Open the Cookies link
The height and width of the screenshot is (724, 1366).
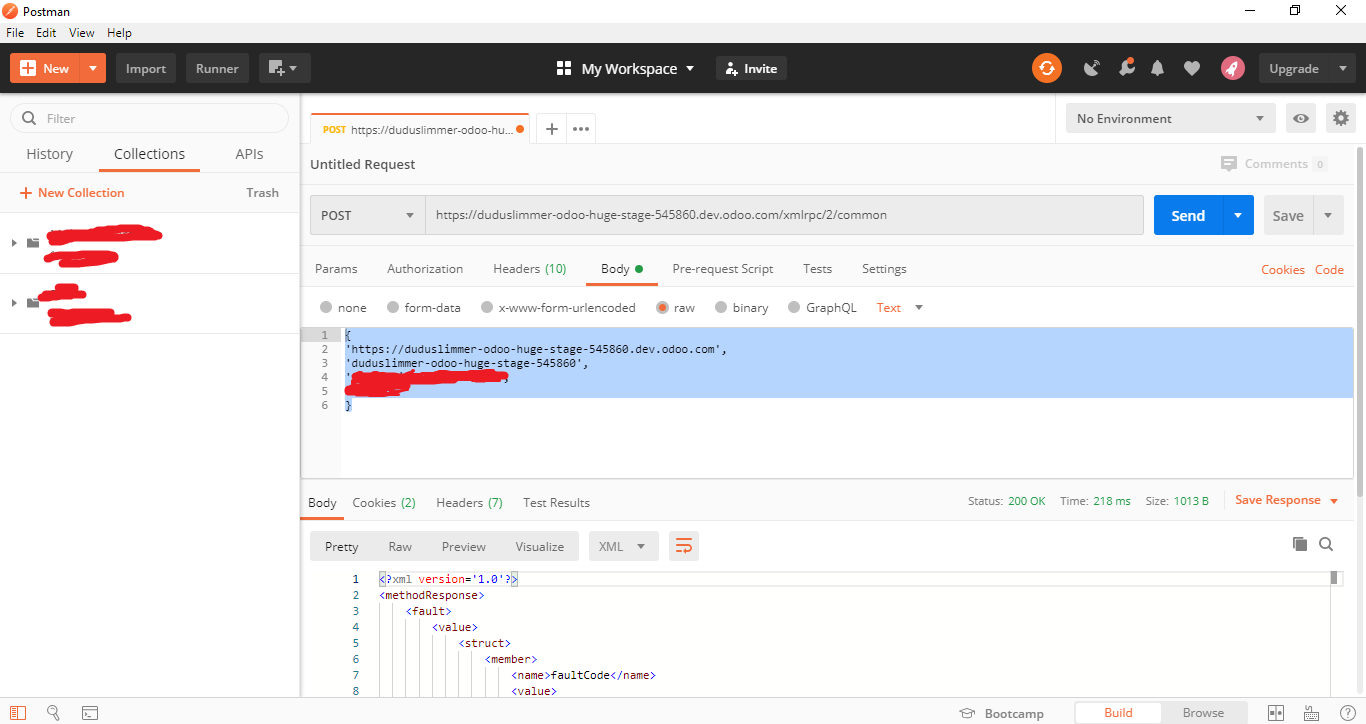1283,269
